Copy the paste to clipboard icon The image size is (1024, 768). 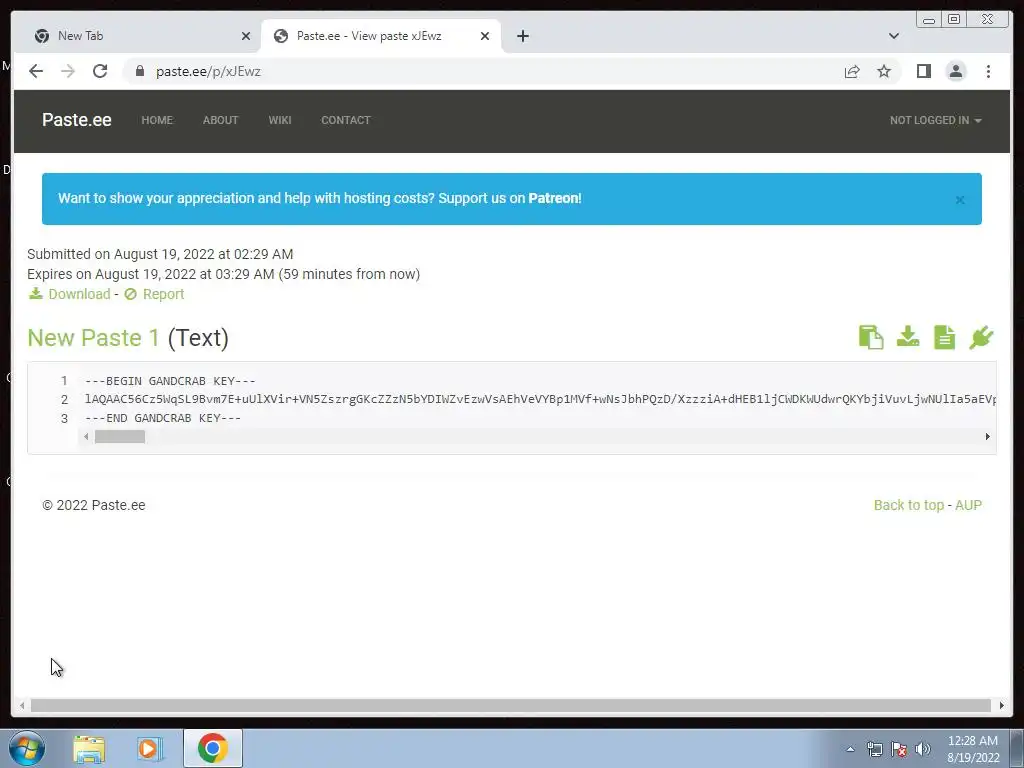871,338
